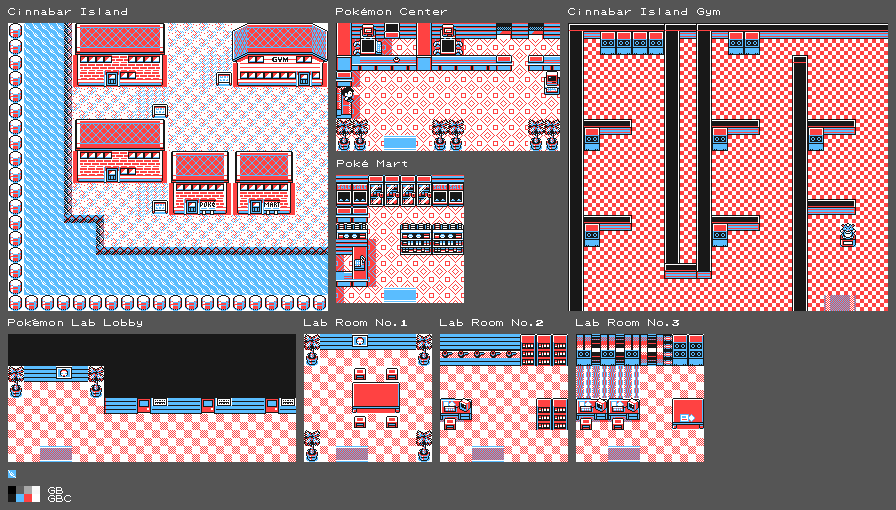Click the 'Lab Room No.1' title
The width and height of the screenshot is (896, 510).
(x=355, y=322)
